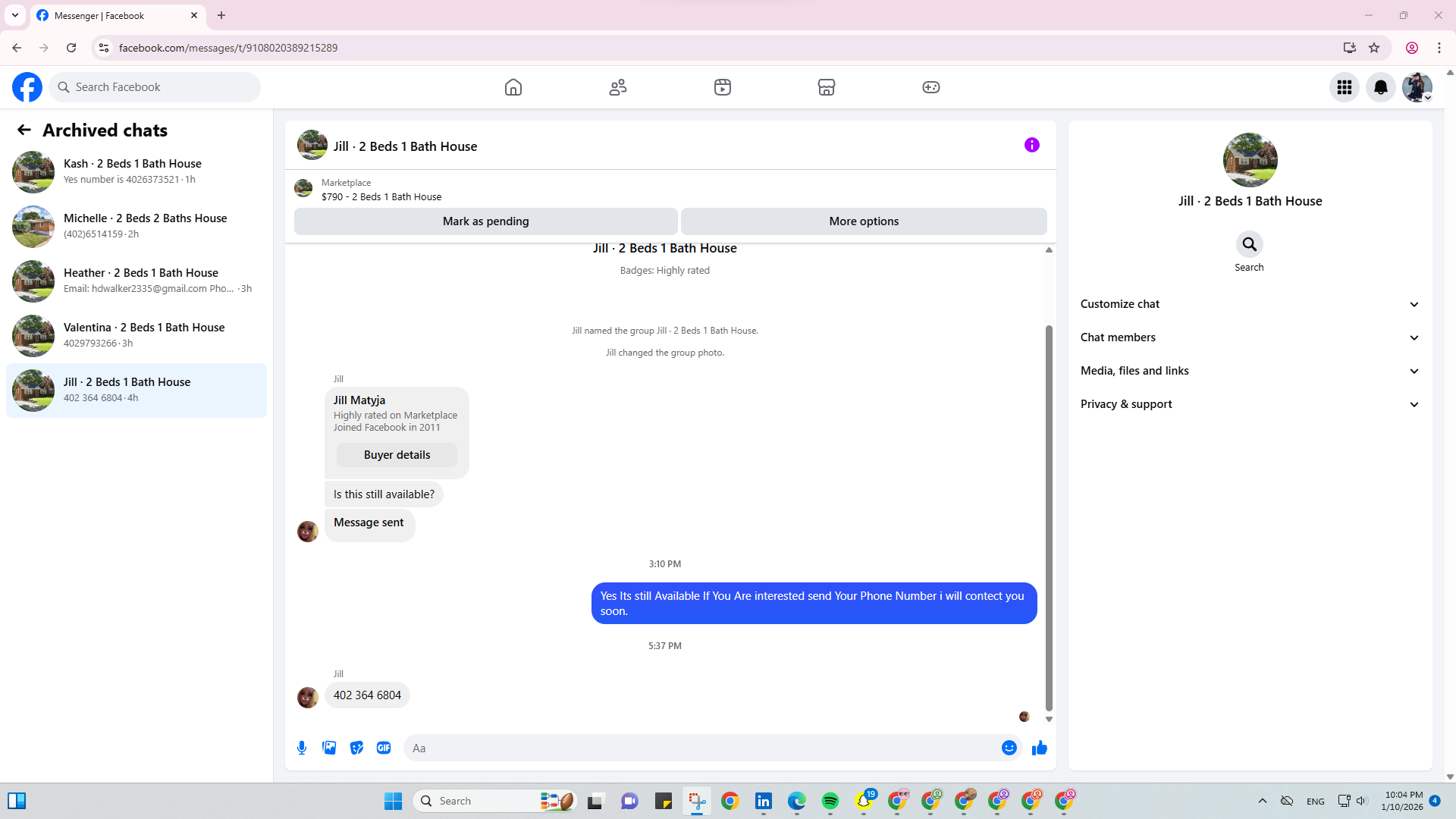Open Facebook notifications bell
1456x819 pixels.
coord(1380,87)
